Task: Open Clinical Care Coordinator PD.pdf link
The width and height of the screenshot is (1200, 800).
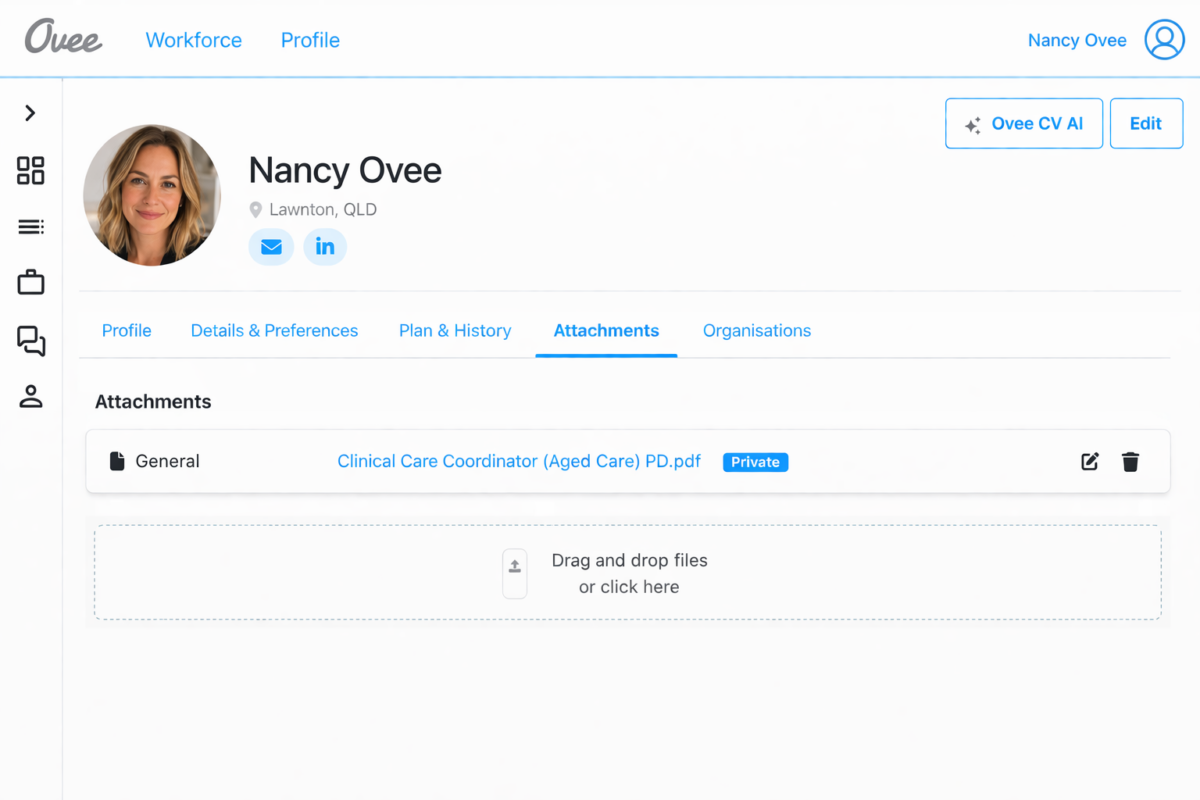Action: point(519,461)
